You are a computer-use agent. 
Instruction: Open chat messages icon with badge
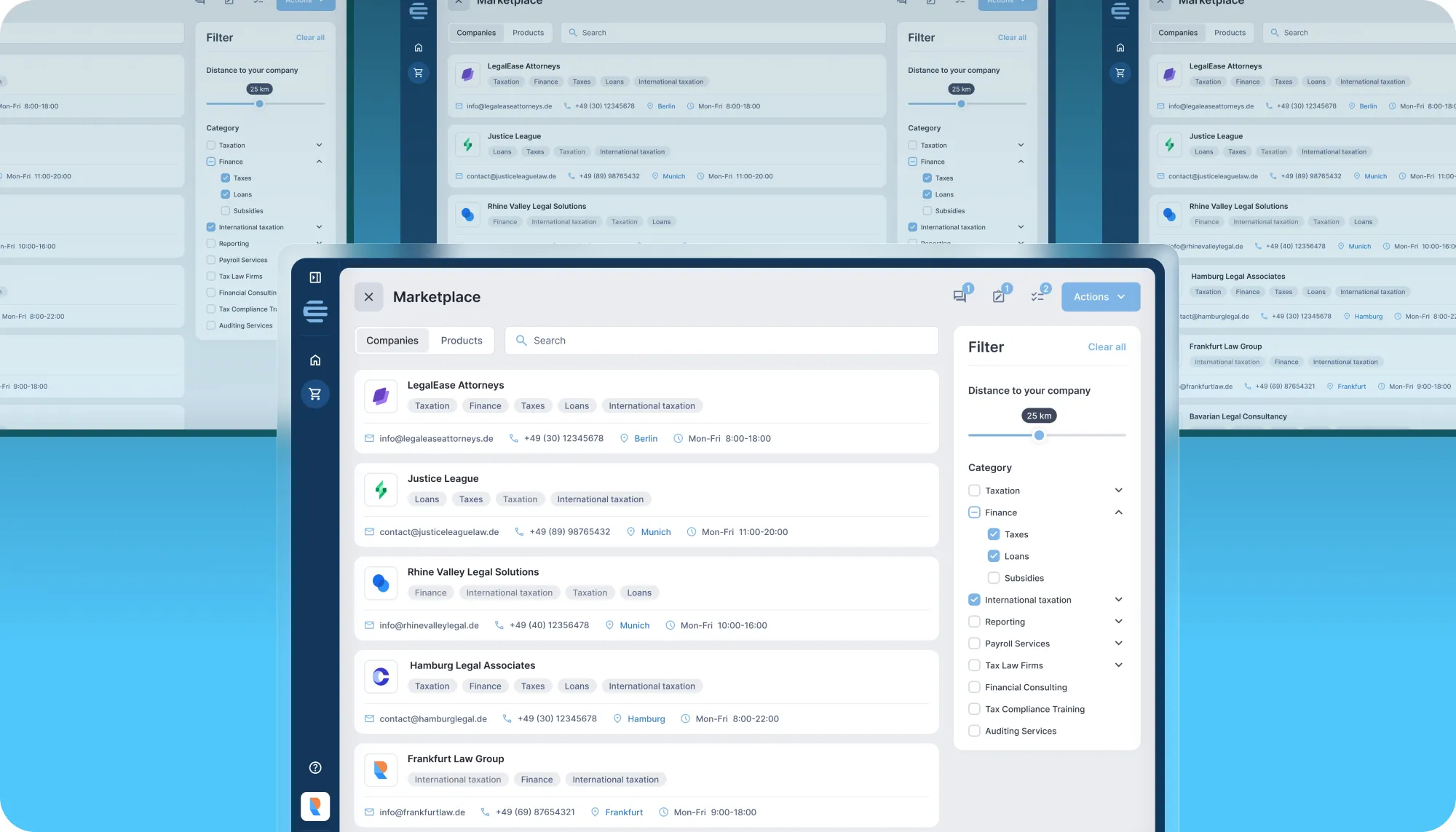click(960, 296)
